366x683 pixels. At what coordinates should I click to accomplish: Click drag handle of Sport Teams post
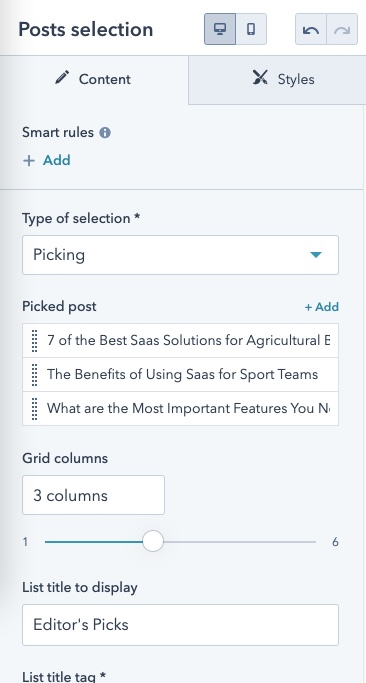35,374
